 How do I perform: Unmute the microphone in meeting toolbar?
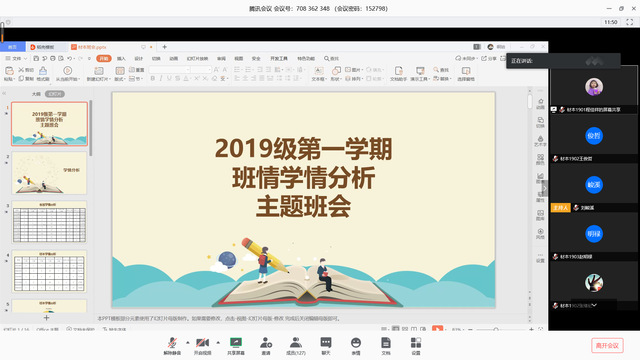tap(172, 345)
